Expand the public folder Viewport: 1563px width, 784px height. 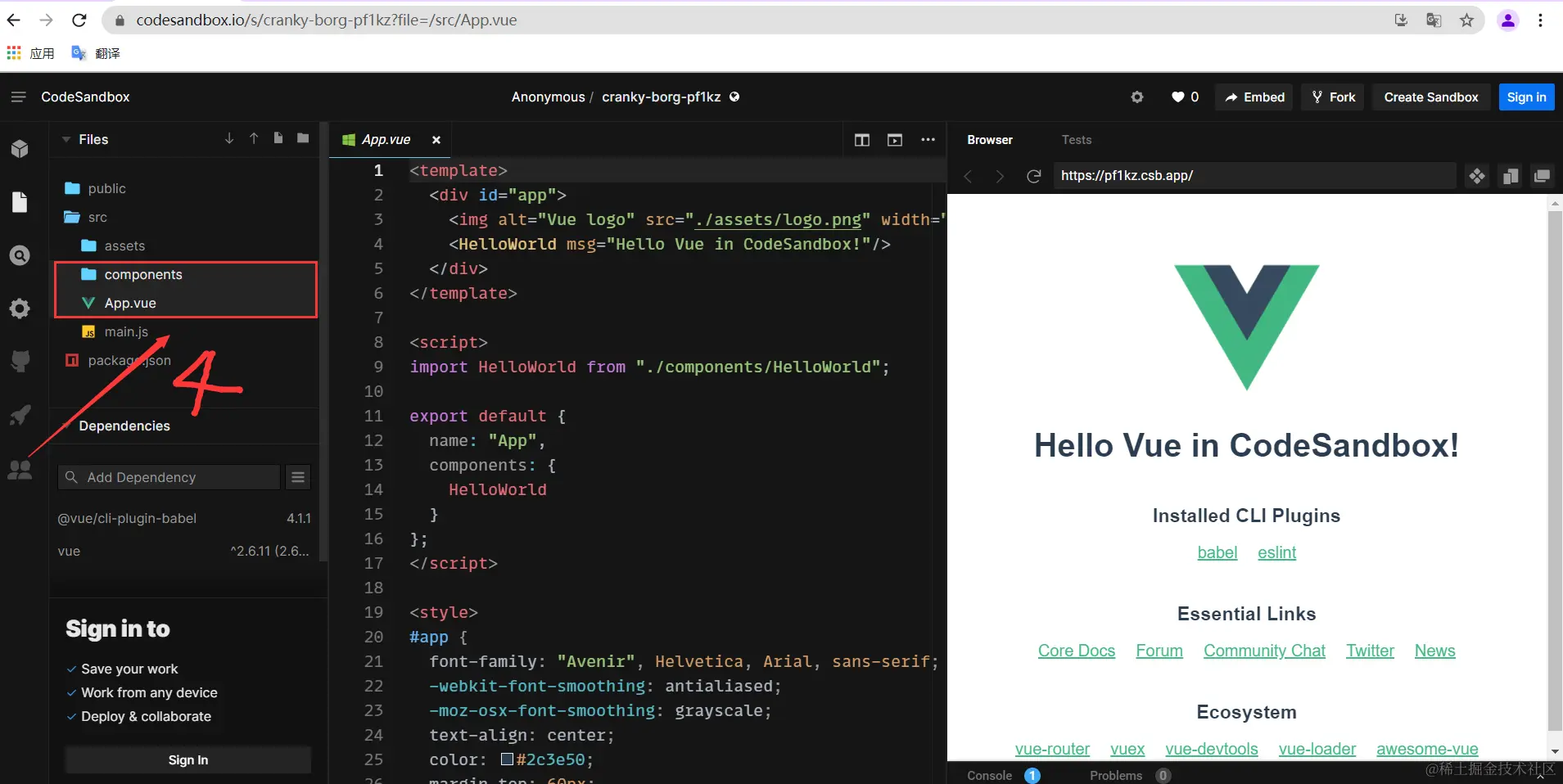[107, 188]
